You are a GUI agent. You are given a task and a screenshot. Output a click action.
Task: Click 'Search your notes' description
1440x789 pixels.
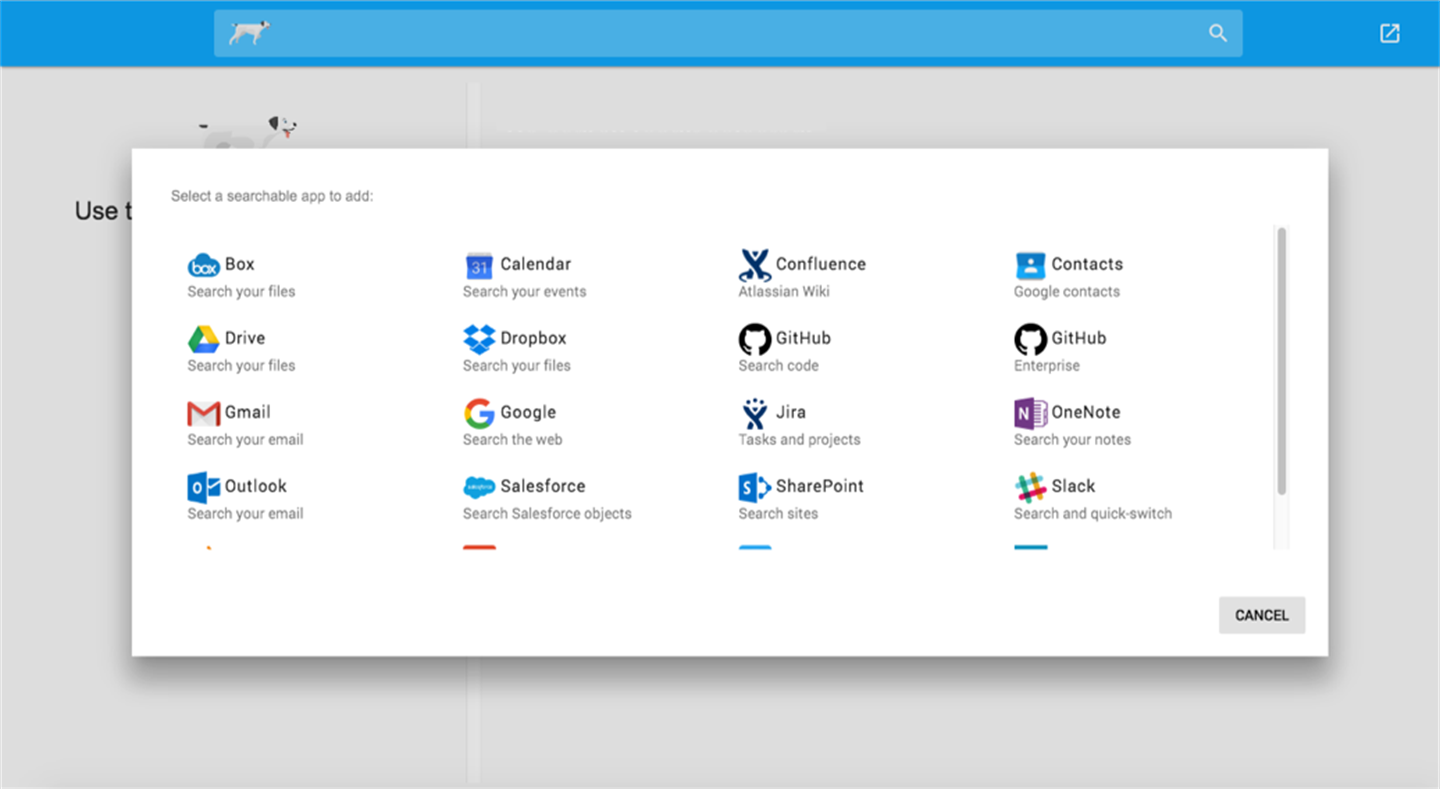[x=1072, y=439]
